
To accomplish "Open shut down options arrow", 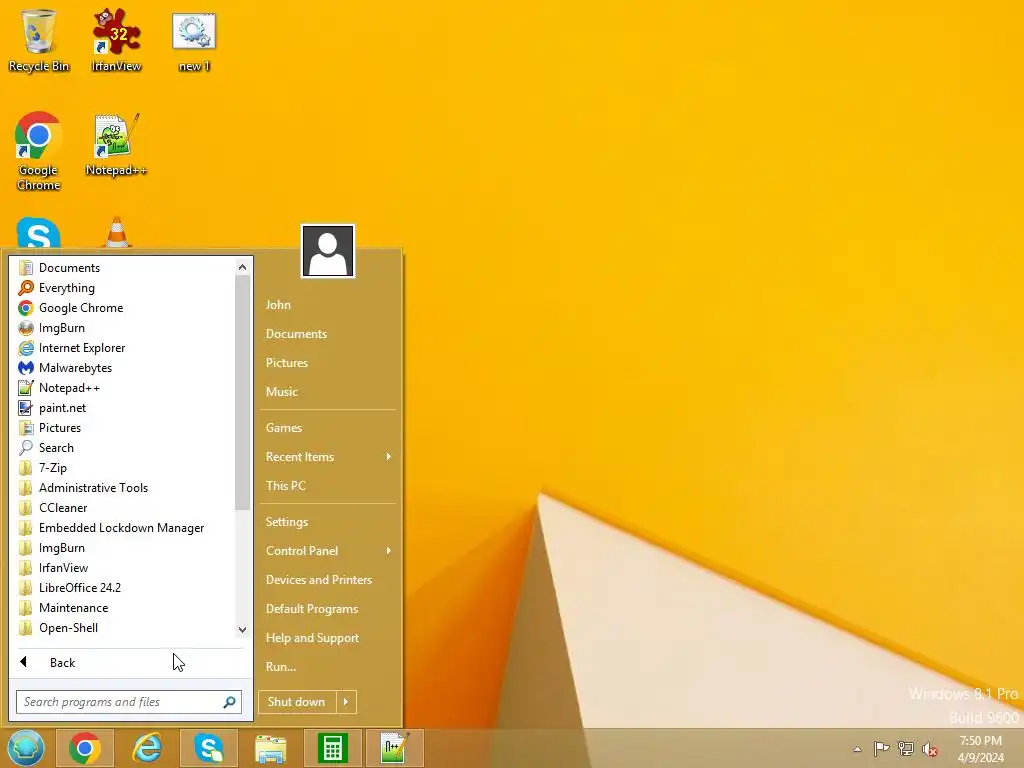I will 346,702.
